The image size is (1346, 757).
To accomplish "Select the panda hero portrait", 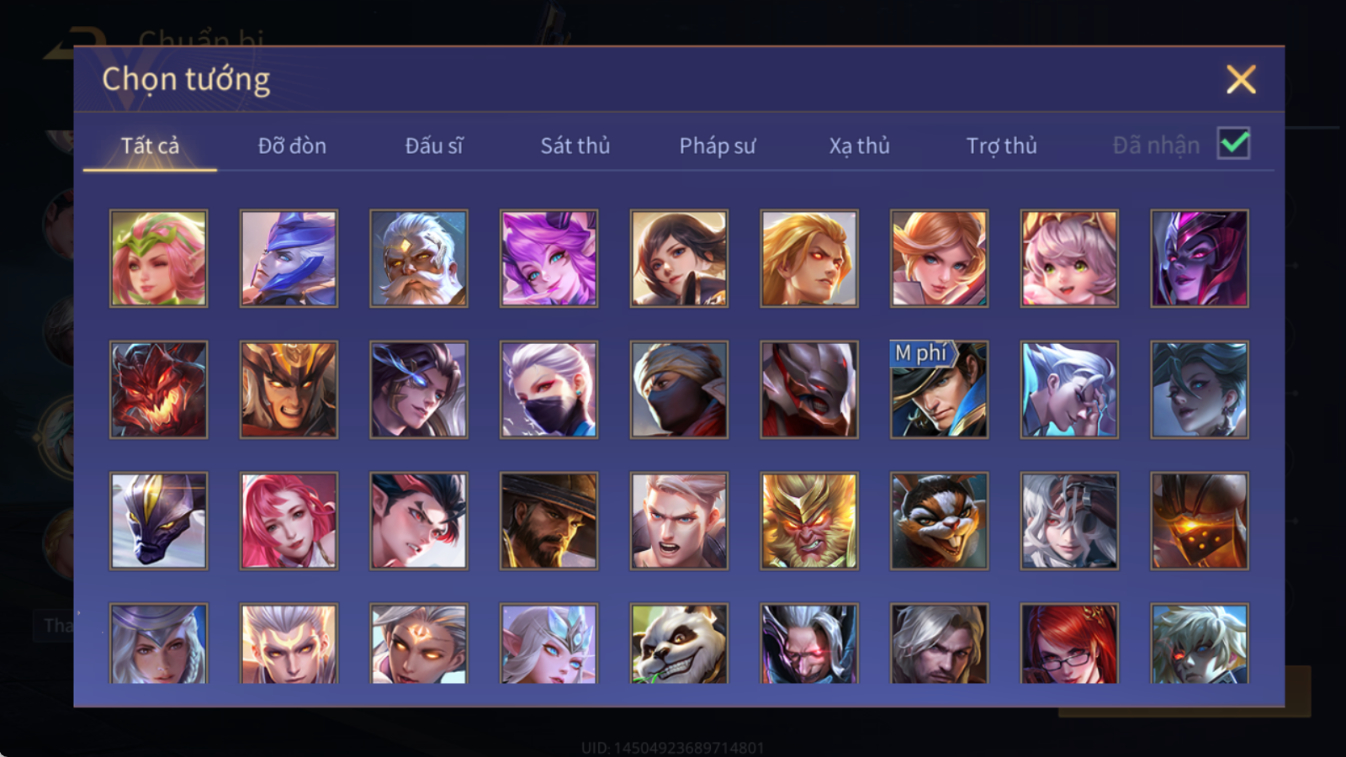I will [x=679, y=644].
